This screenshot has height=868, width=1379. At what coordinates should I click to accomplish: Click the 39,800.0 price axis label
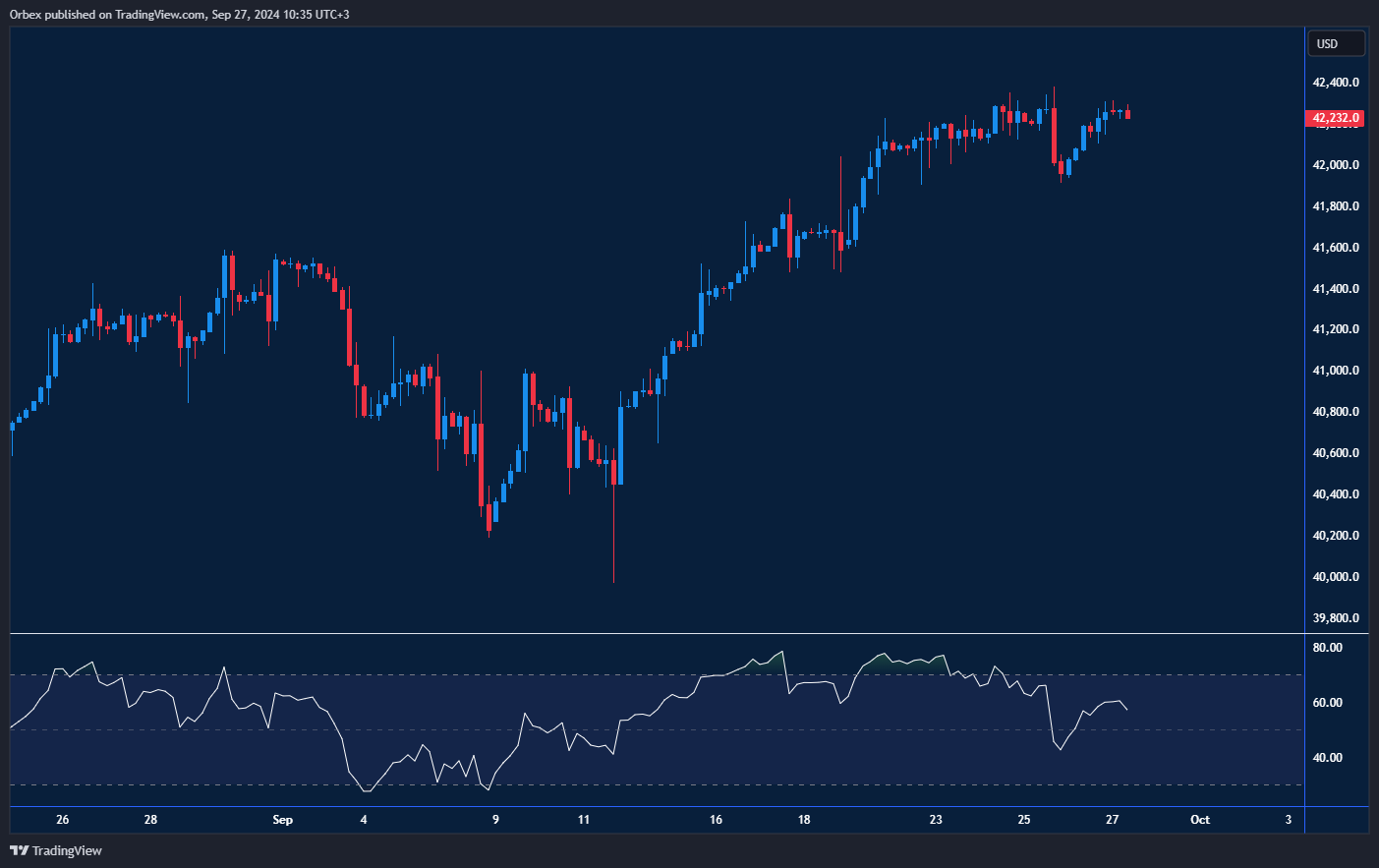point(1336,618)
